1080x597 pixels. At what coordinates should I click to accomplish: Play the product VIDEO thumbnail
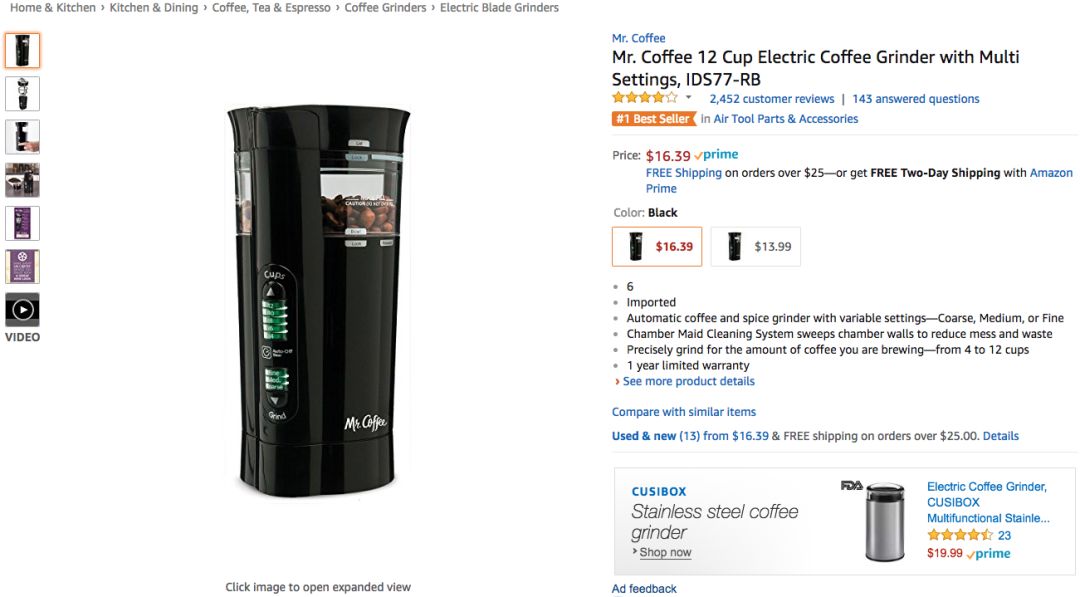tap(22, 310)
